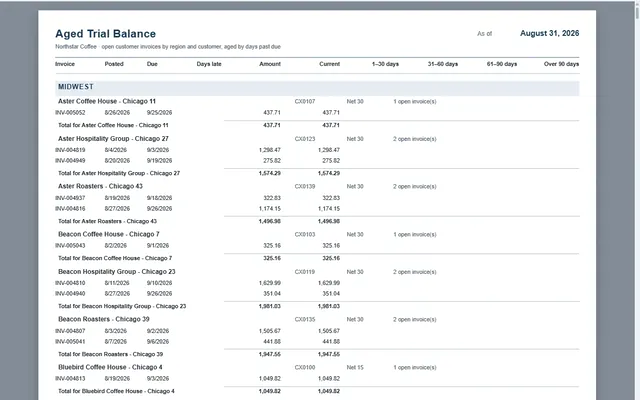Click the "31–60 days" column header
Screen dimensions: 640x400
tap(443, 64)
